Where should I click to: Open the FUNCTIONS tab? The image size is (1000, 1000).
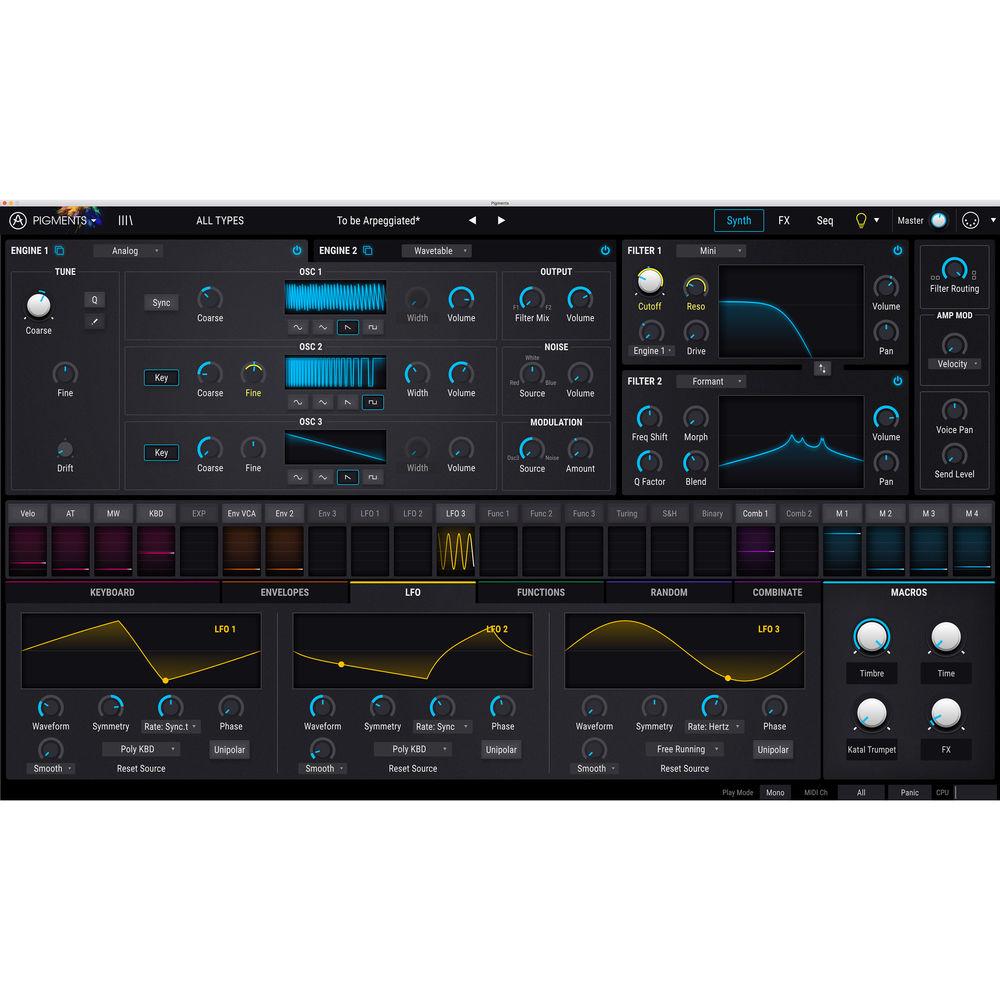(x=541, y=592)
